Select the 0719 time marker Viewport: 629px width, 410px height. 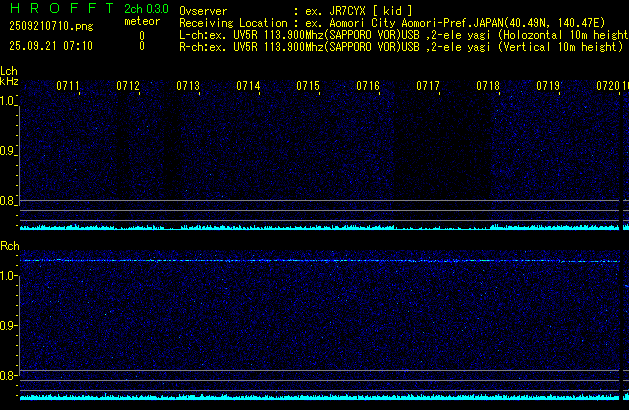548,87
